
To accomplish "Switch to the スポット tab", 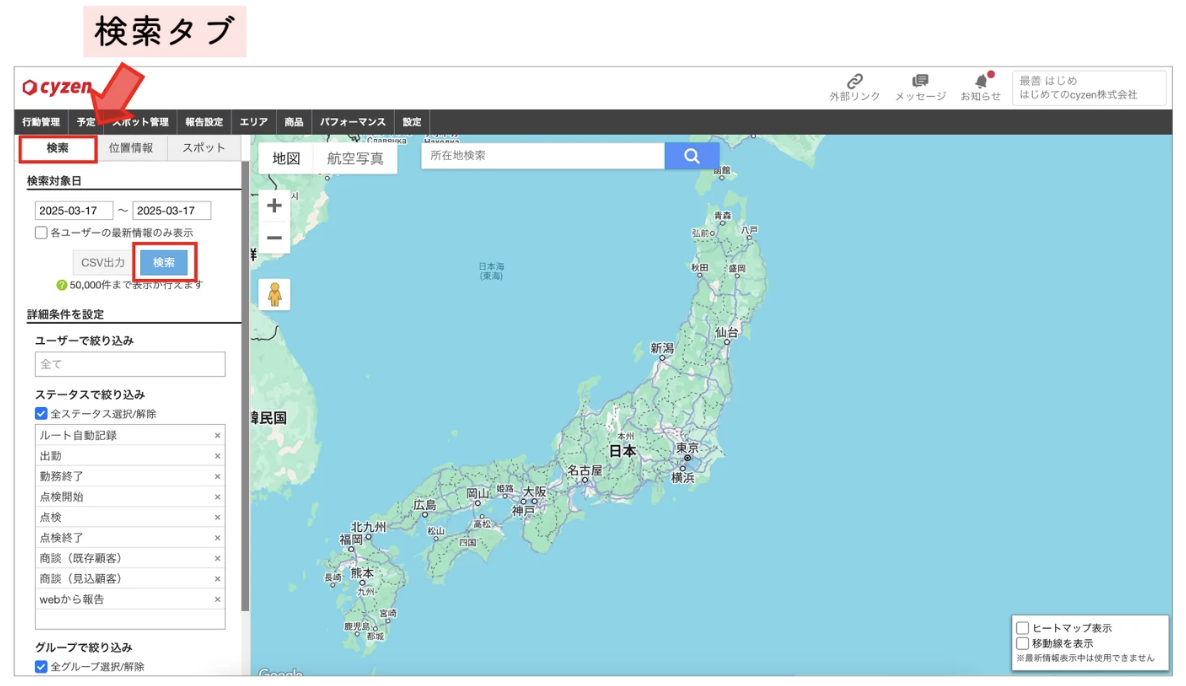I will pos(203,148).
